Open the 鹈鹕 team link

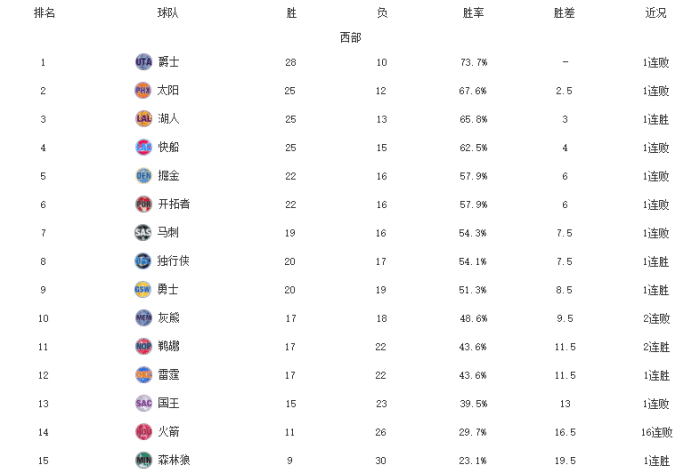click(169, 346)
